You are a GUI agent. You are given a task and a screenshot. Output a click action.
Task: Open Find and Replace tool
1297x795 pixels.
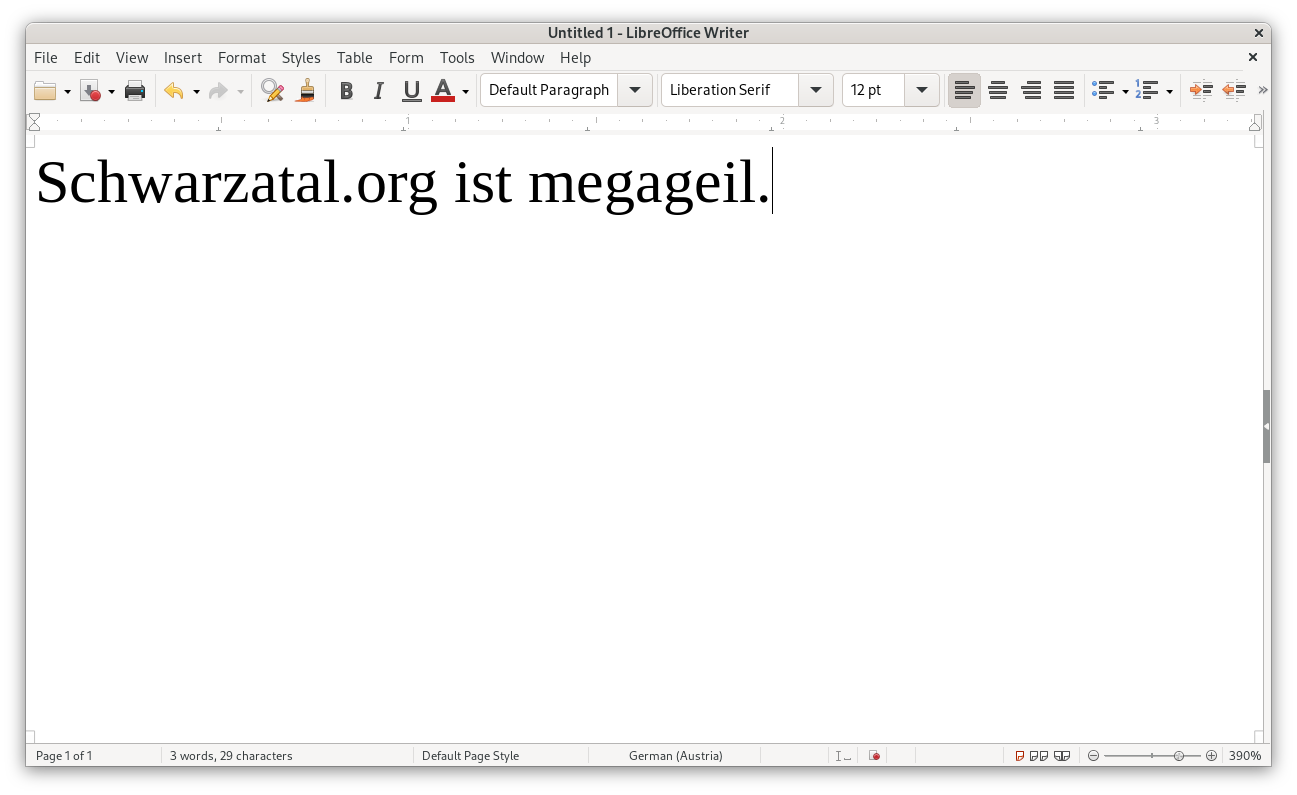coord(272,91)
